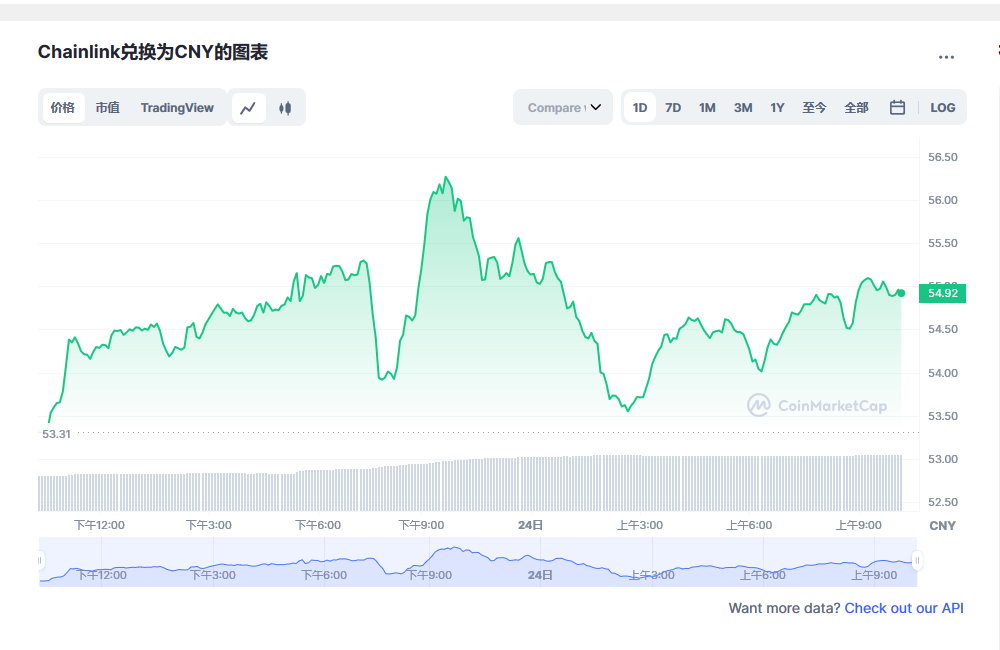Choose the 全部 all-time range
The image size is (1000, 650).
(856, 108)
